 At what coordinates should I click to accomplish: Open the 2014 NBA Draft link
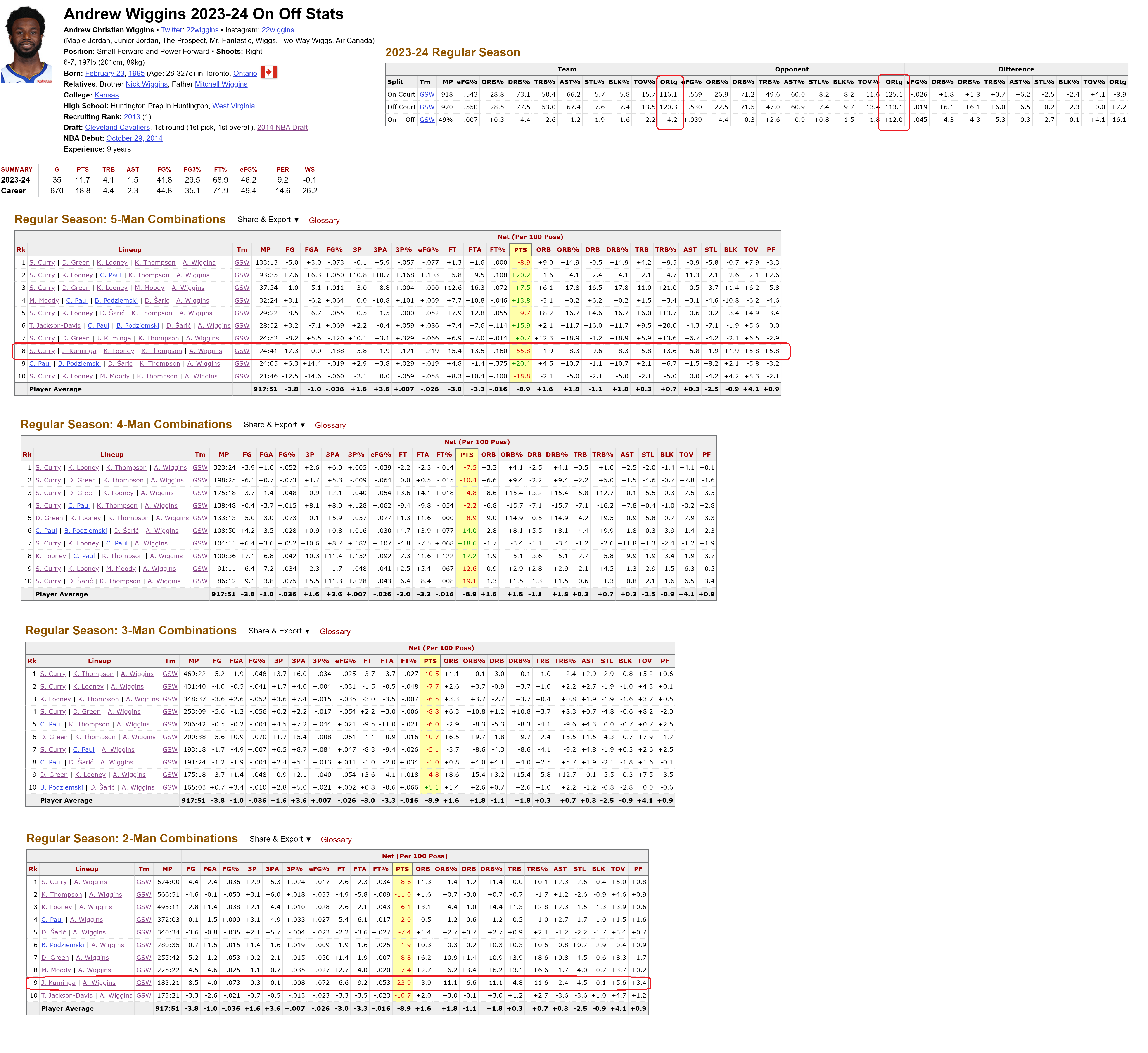click(x=282, y=128)
